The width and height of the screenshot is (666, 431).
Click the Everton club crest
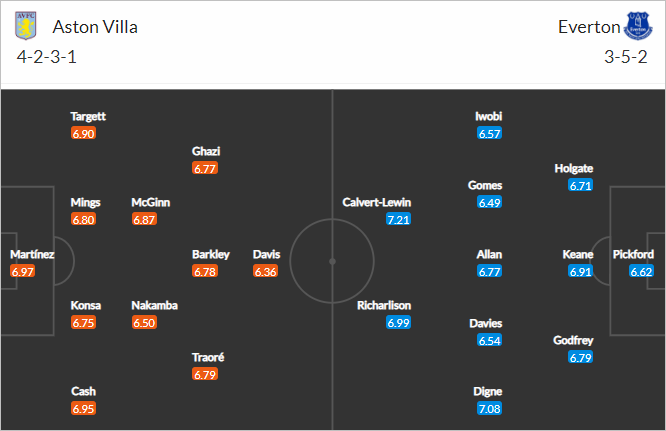click(x=638, y=26)
